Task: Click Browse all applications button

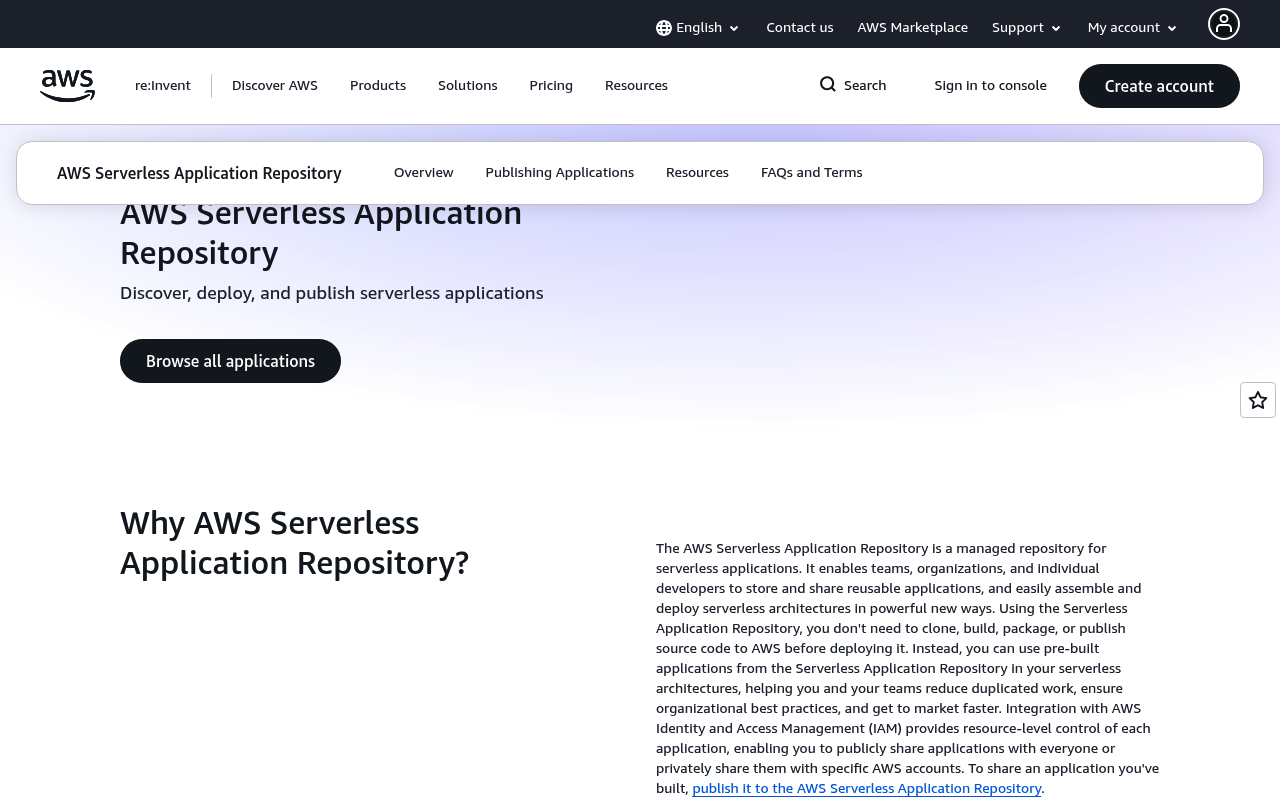Action: [x=230, y=361]
